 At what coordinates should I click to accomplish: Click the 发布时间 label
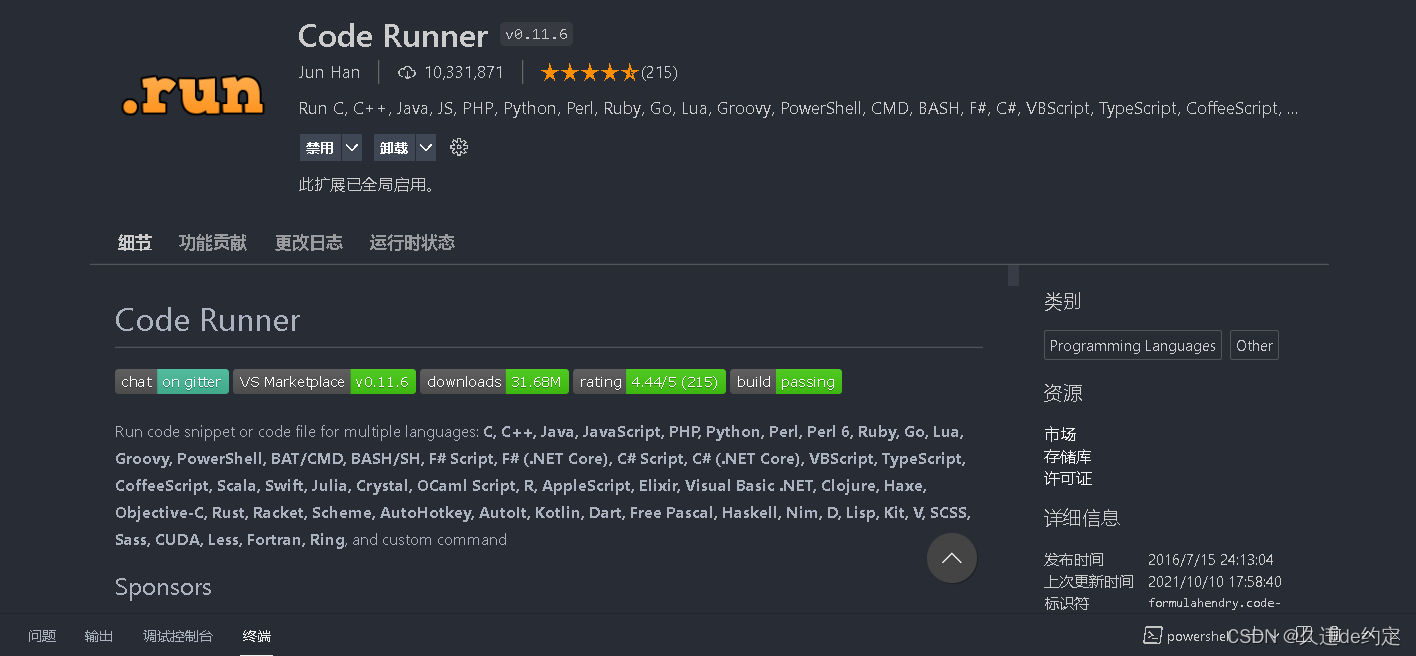pos(1074,559)
